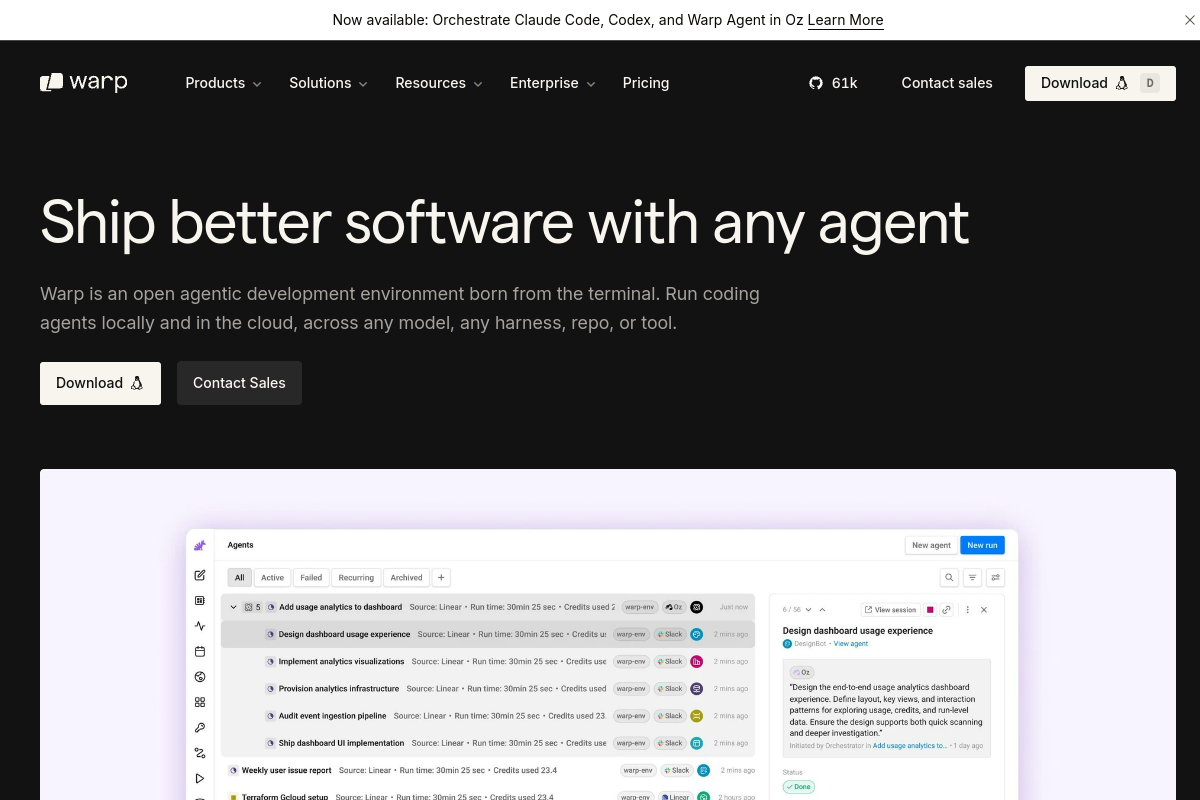Screen dimensions: 1200x800
Task: Select the Weekly user issue report row
Action: coord(488,770)
